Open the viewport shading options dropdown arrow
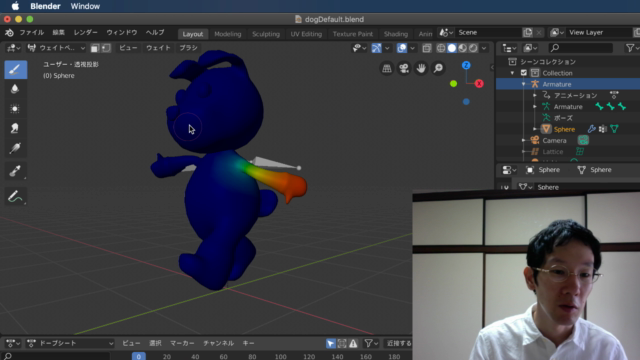The width and height of the screenshot is (640, 360). point(484,48)
